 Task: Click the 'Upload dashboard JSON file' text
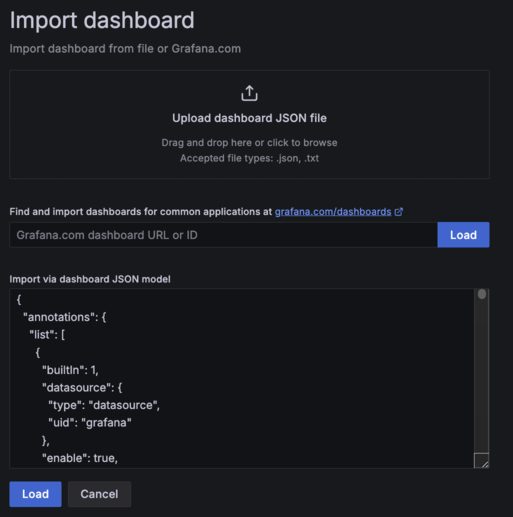tap(249, 118)
